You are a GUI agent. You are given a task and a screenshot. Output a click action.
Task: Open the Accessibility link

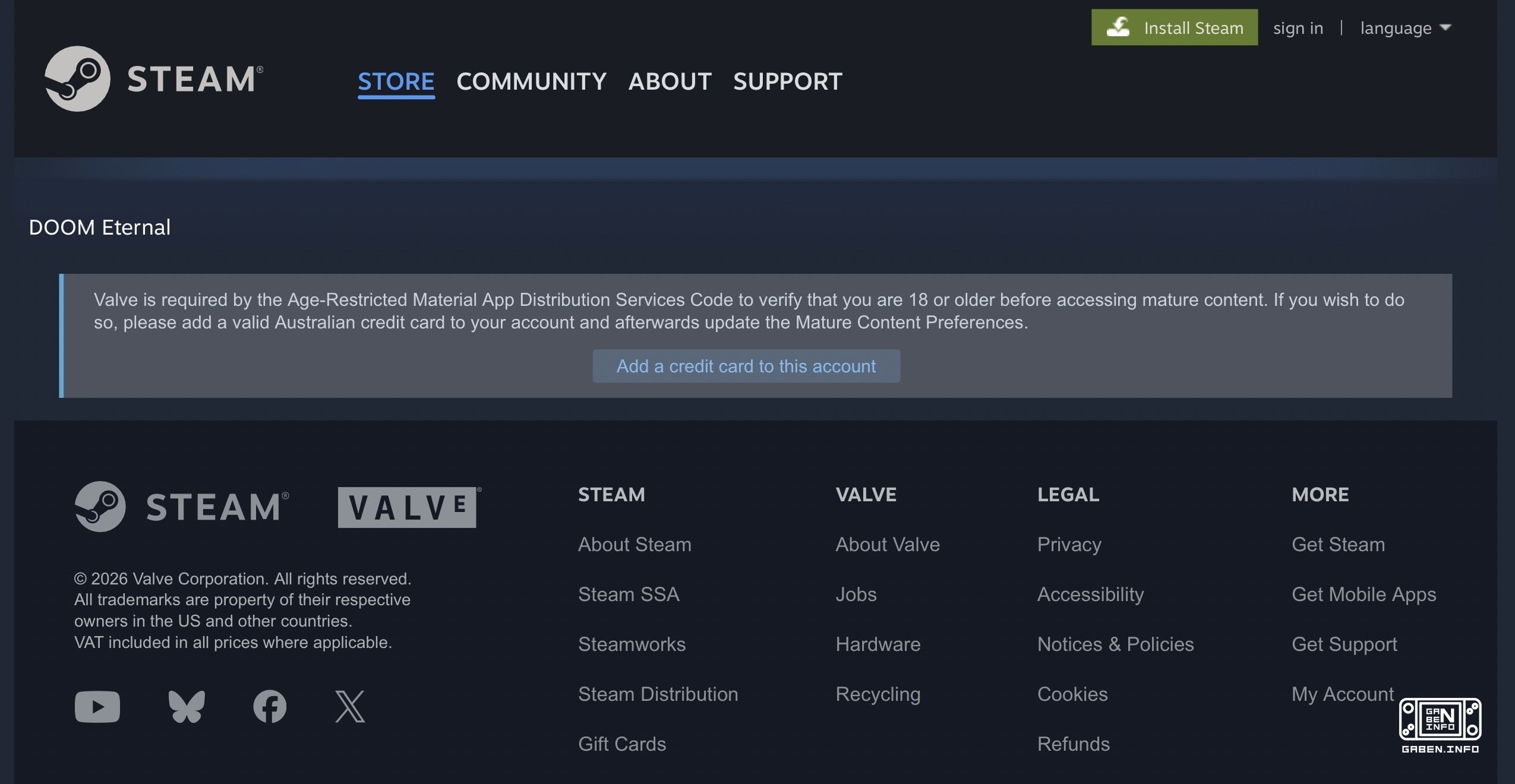click(1090, 594)
